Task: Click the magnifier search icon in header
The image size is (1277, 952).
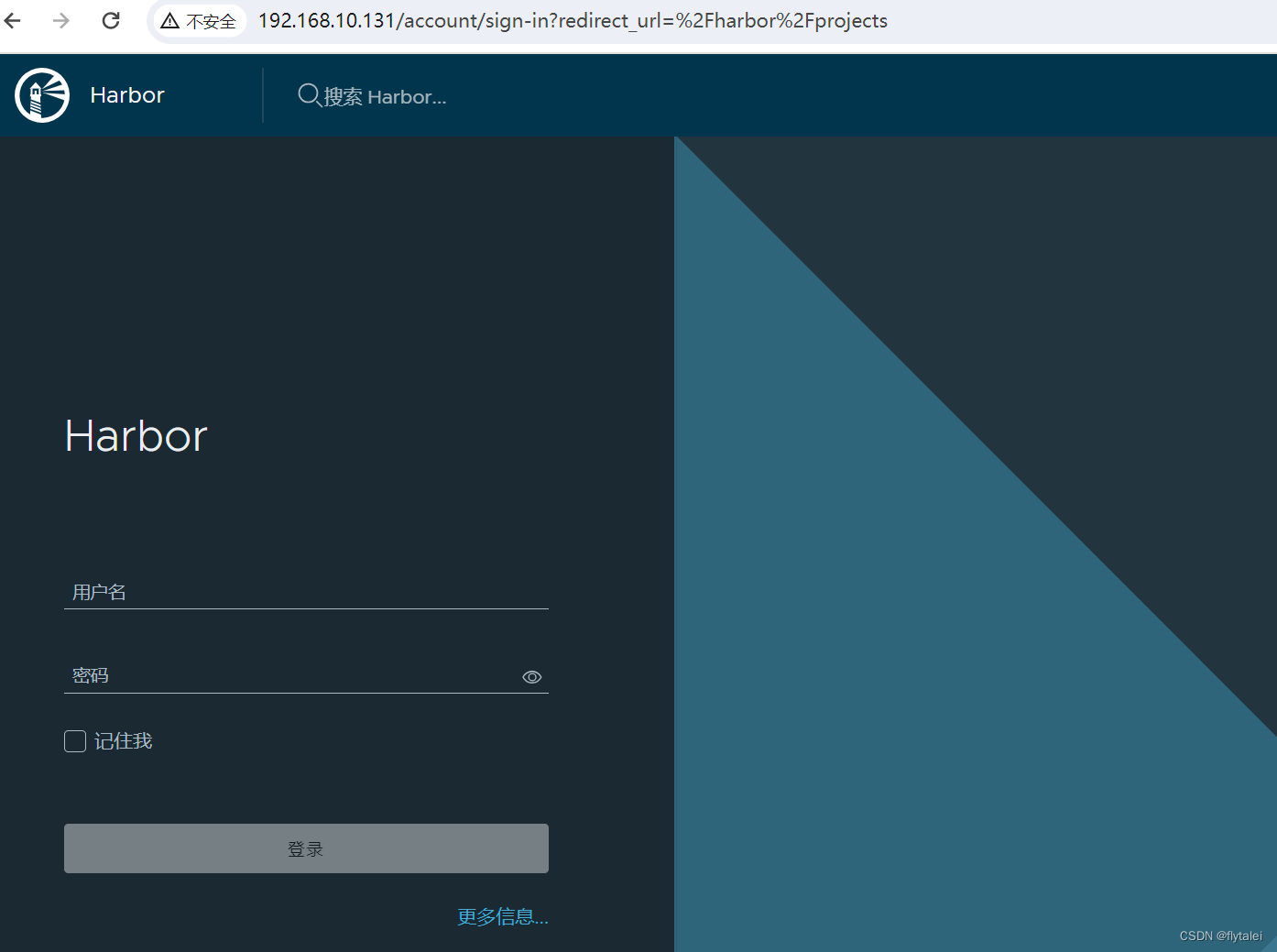Action: (x=310, y=95)
